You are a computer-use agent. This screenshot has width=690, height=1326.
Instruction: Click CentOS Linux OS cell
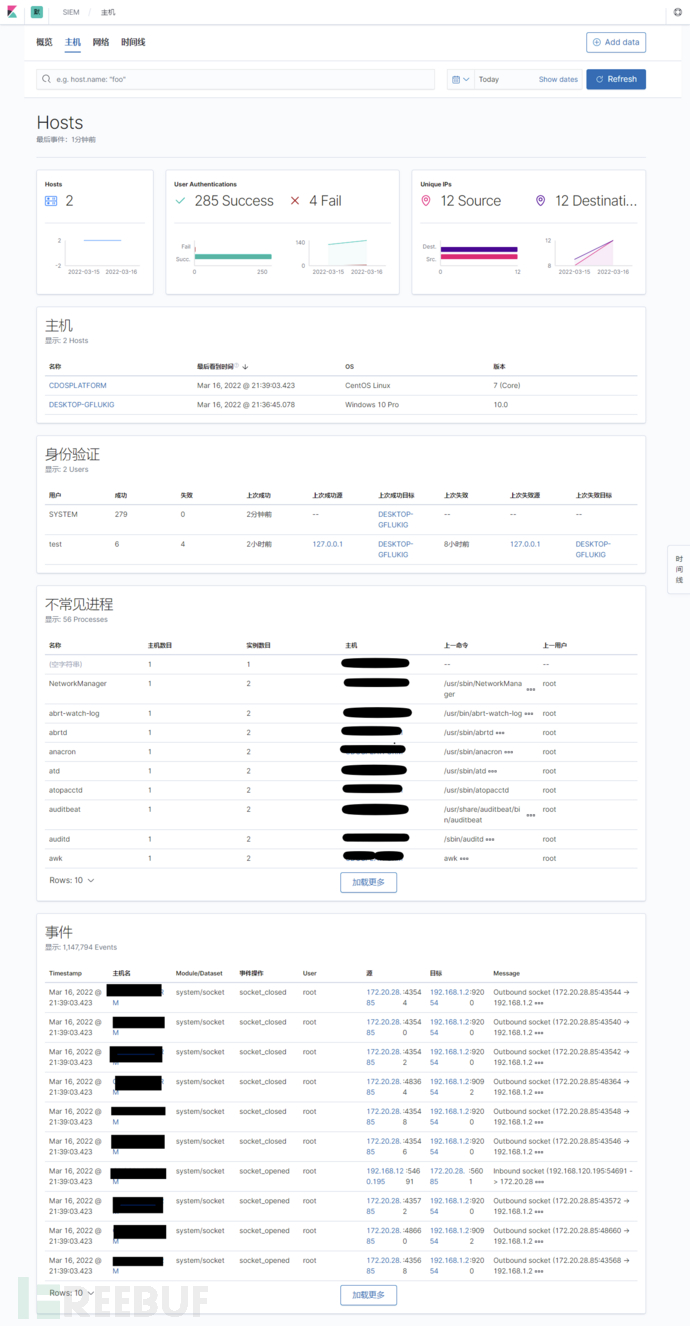click(366, 385)
